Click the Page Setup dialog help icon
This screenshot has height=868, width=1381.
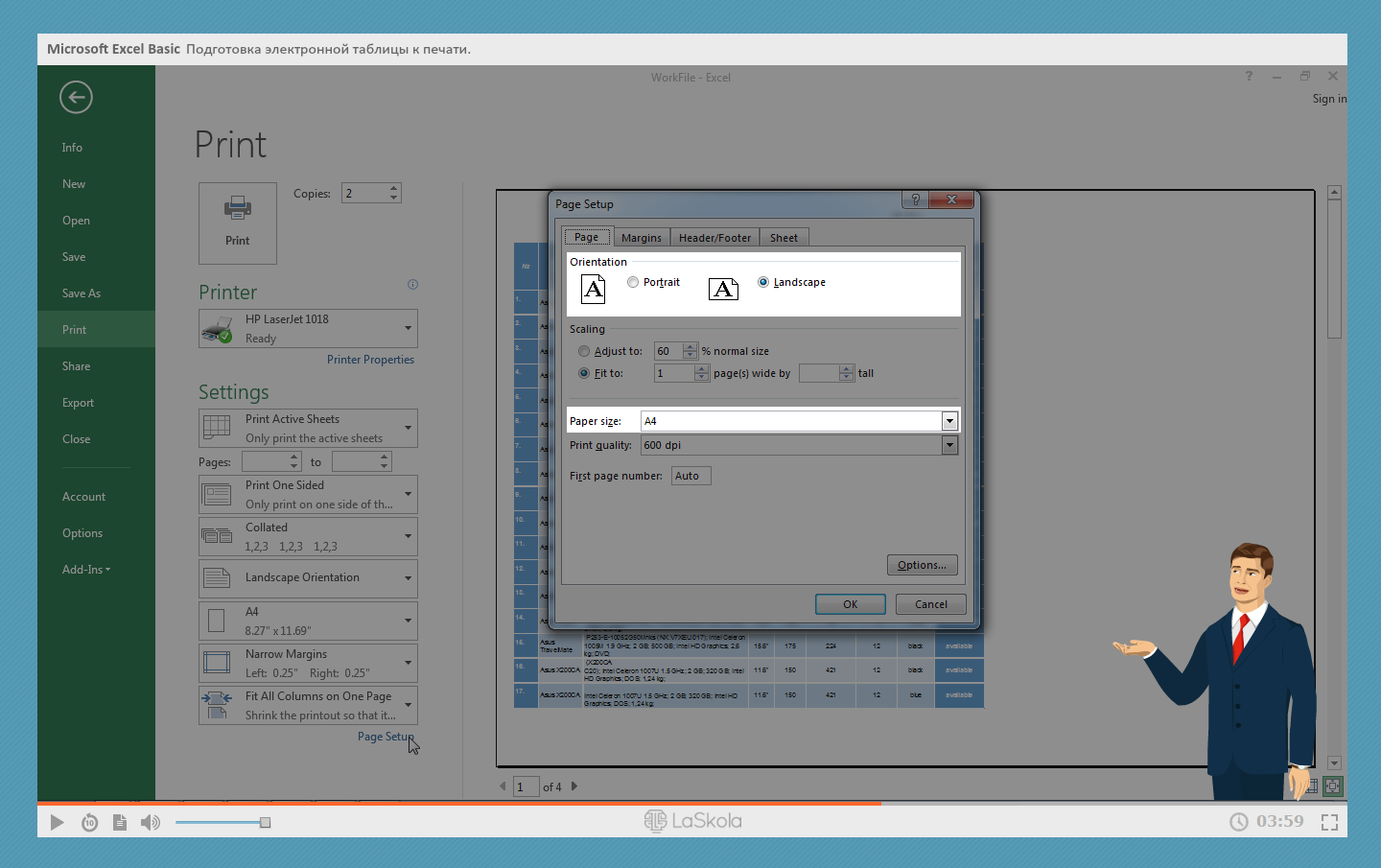(915, 199)
